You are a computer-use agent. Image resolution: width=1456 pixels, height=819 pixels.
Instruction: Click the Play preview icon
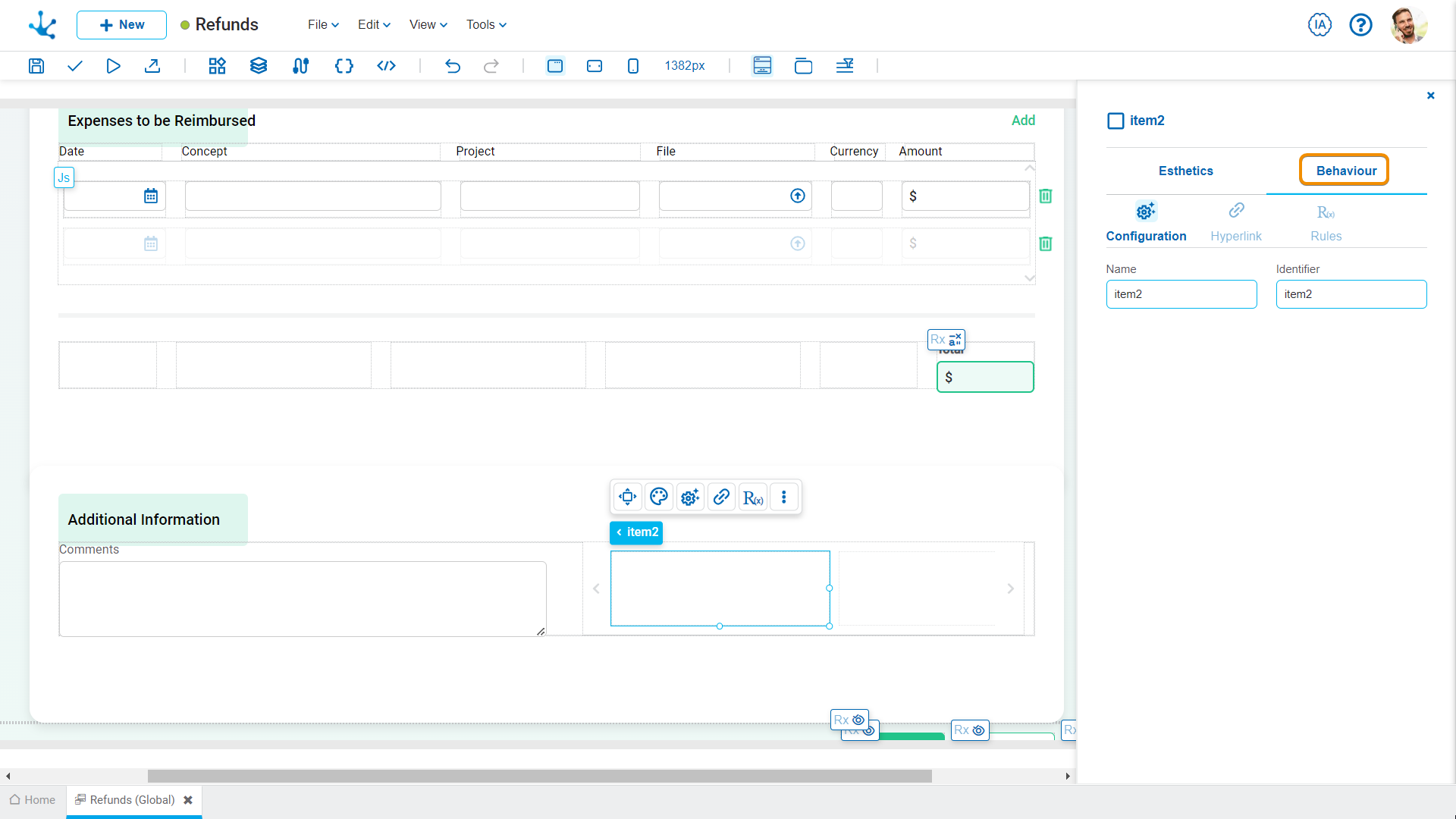(x=113, y=66)
